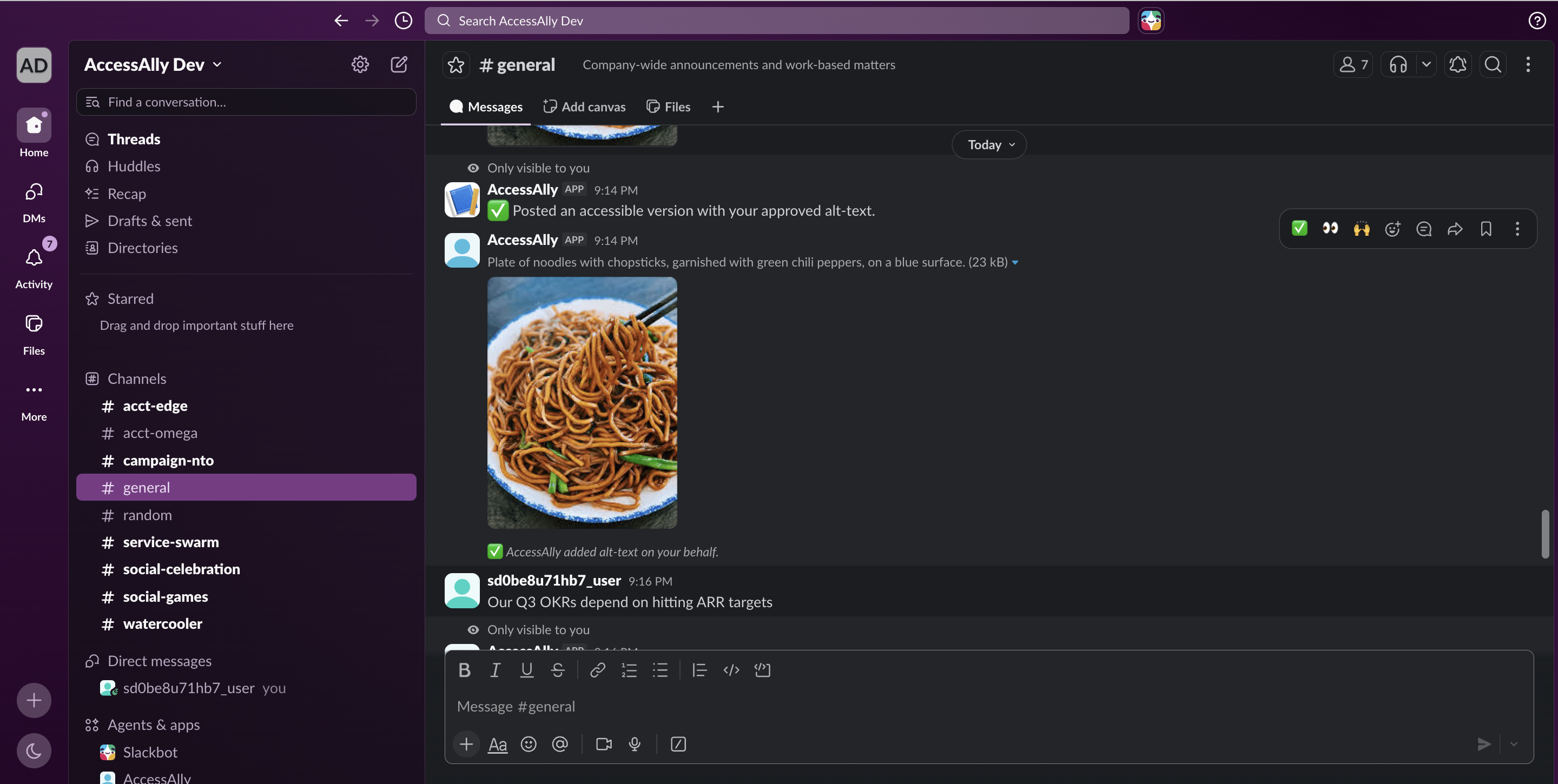This screenshot has width=1558, height=784.
Task: Open more message actions menu
Action: click(x=1517, y=229)
